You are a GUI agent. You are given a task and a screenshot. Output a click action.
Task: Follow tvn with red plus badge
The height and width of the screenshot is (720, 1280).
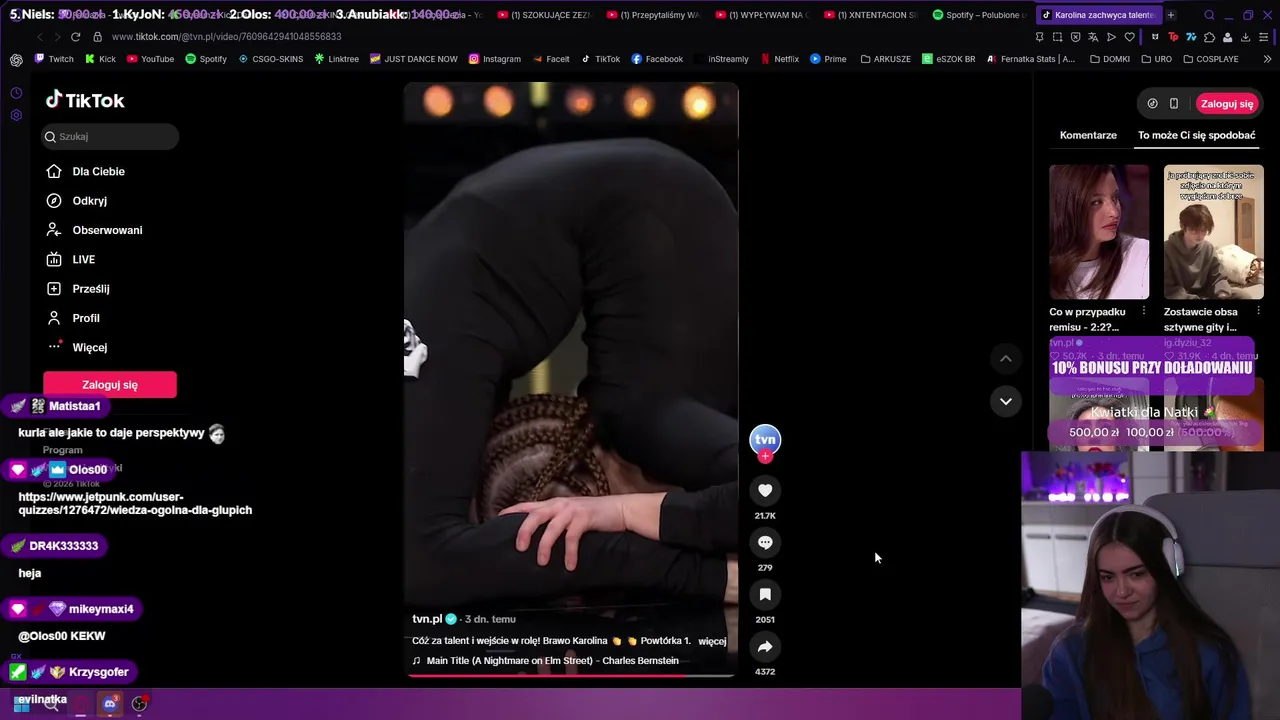(x=765, y=457)
